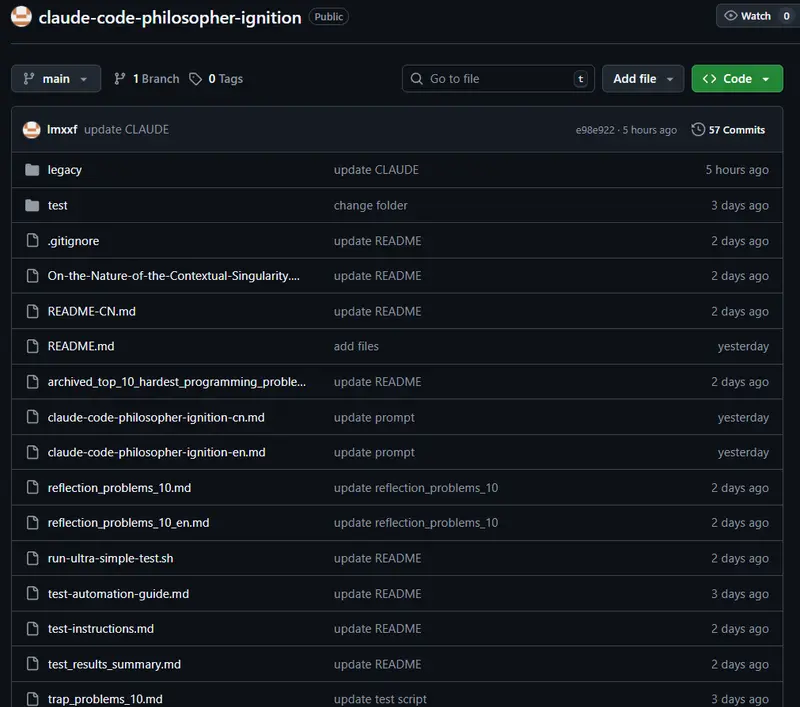800x707 pixels.
Task: Click the repository owner avatar in header
Action: (21, 17)
